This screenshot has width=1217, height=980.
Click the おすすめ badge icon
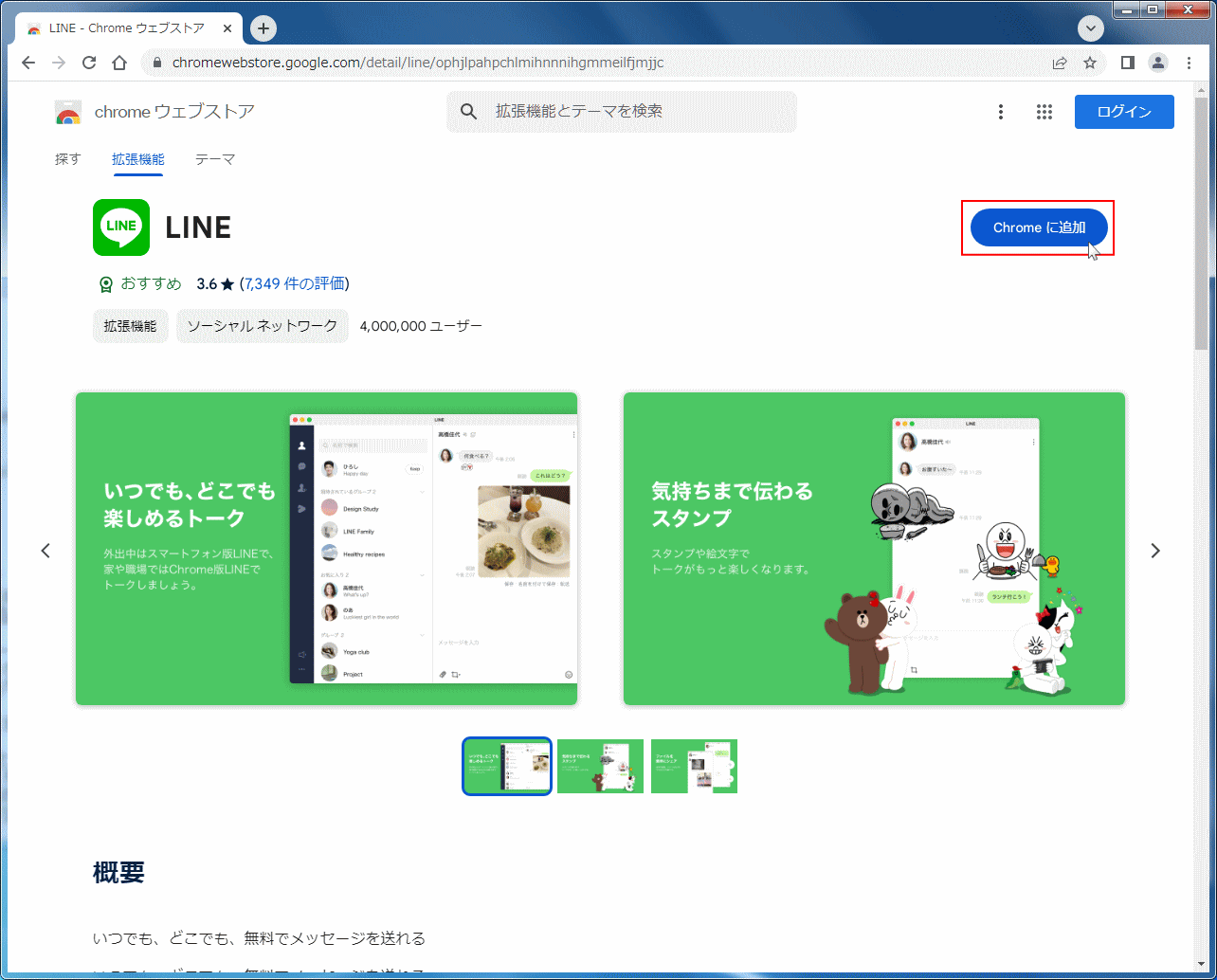[106, 284]
